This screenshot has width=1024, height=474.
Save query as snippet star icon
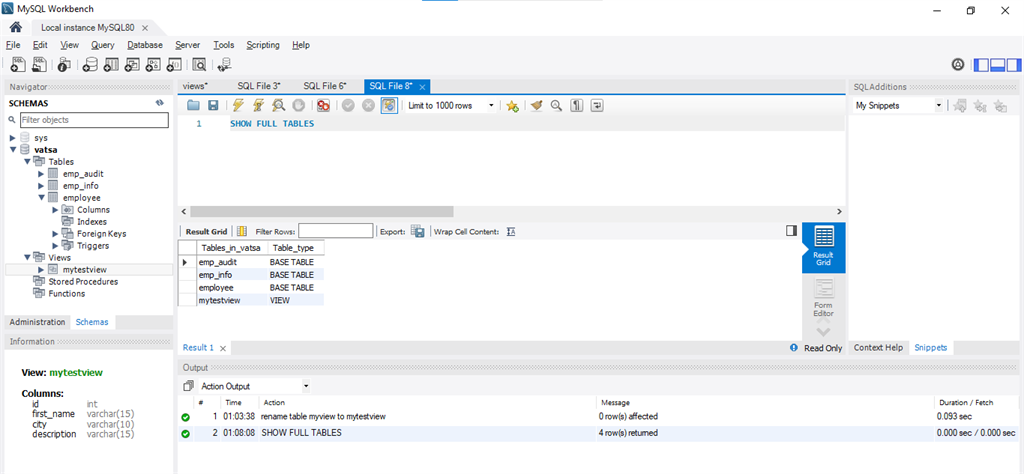click(513, 106)
